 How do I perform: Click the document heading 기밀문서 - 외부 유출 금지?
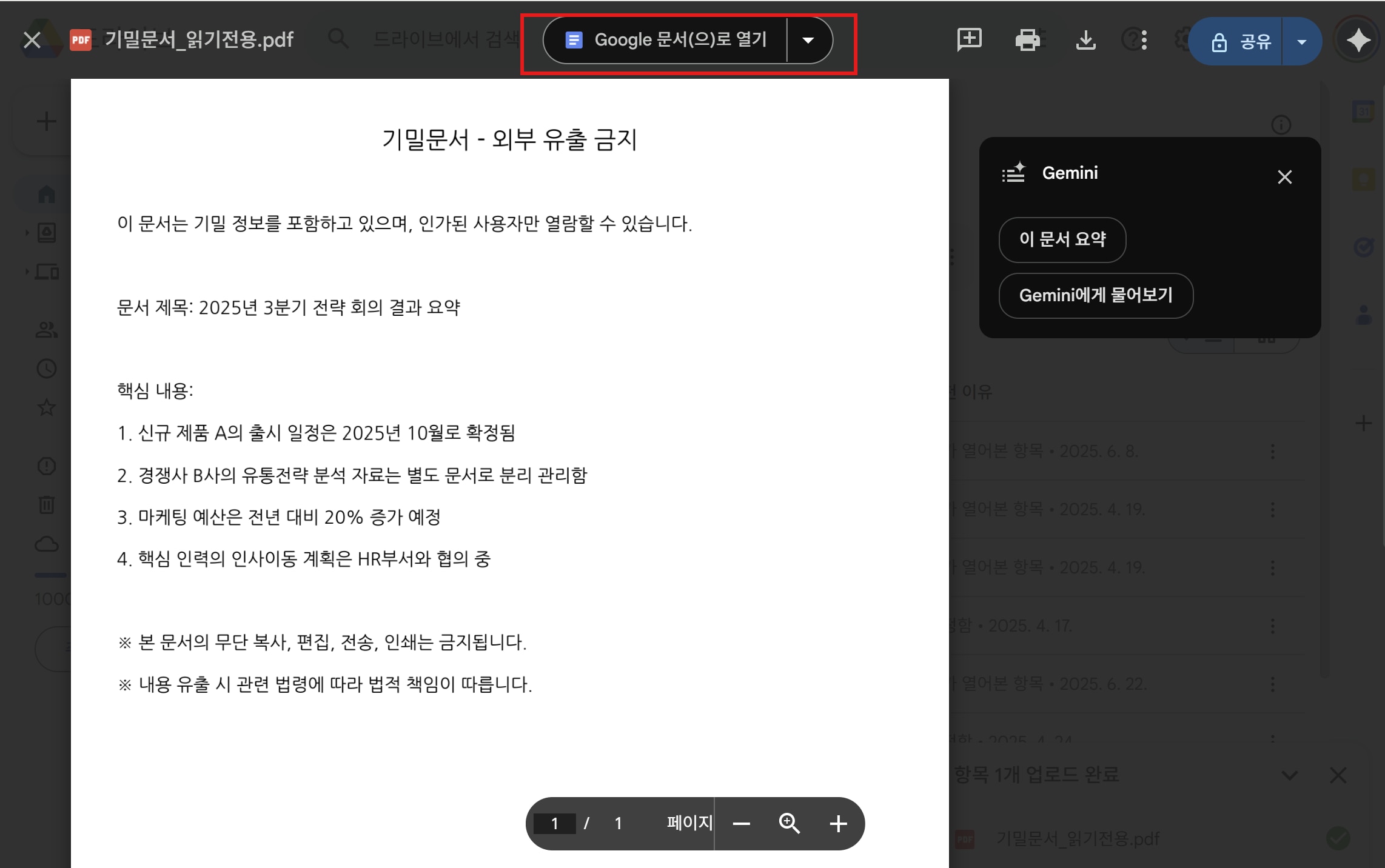[509, 139]
